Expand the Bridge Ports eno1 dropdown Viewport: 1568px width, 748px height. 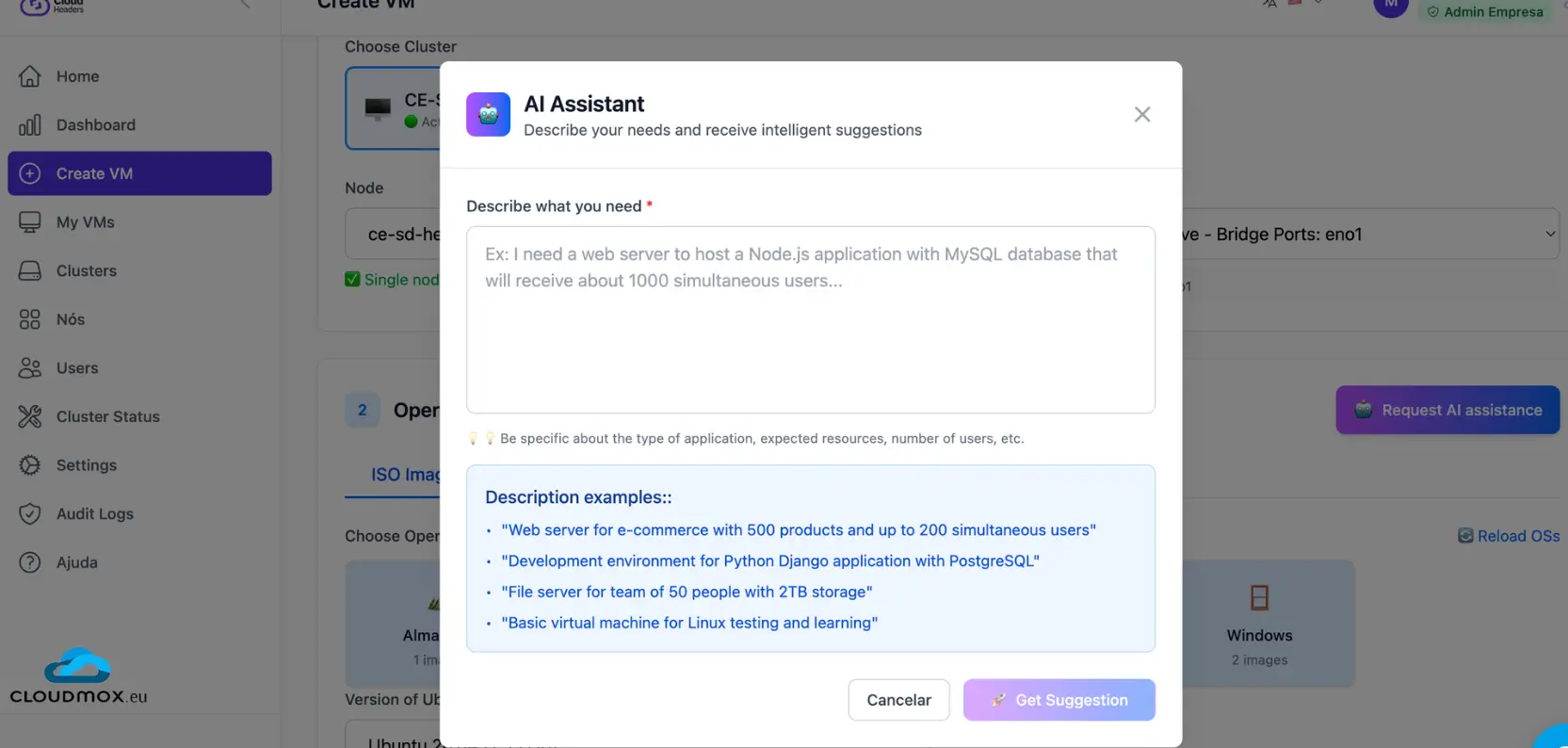pyautogui.click(x=1549, y=235)
